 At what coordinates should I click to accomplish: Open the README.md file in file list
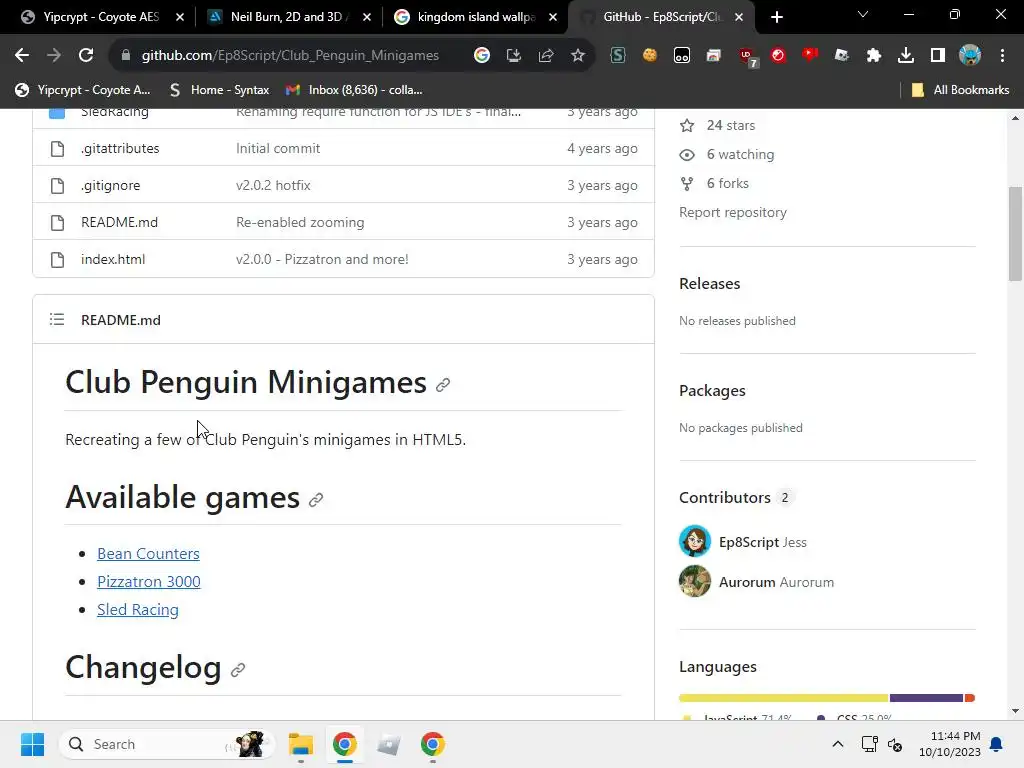(x=120, y=223)
